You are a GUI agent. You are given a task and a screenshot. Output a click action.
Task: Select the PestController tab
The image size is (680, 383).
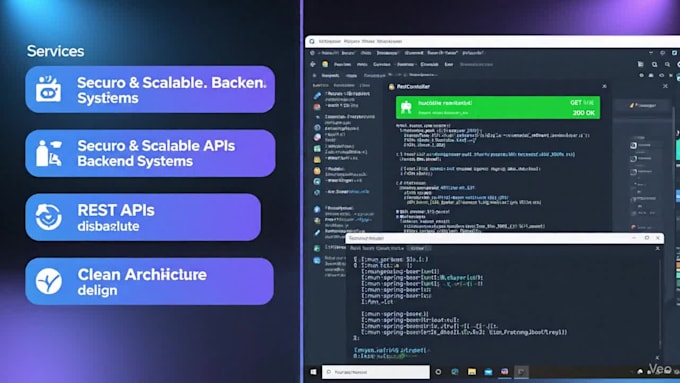pyautogui.click(x=410, y=87)
